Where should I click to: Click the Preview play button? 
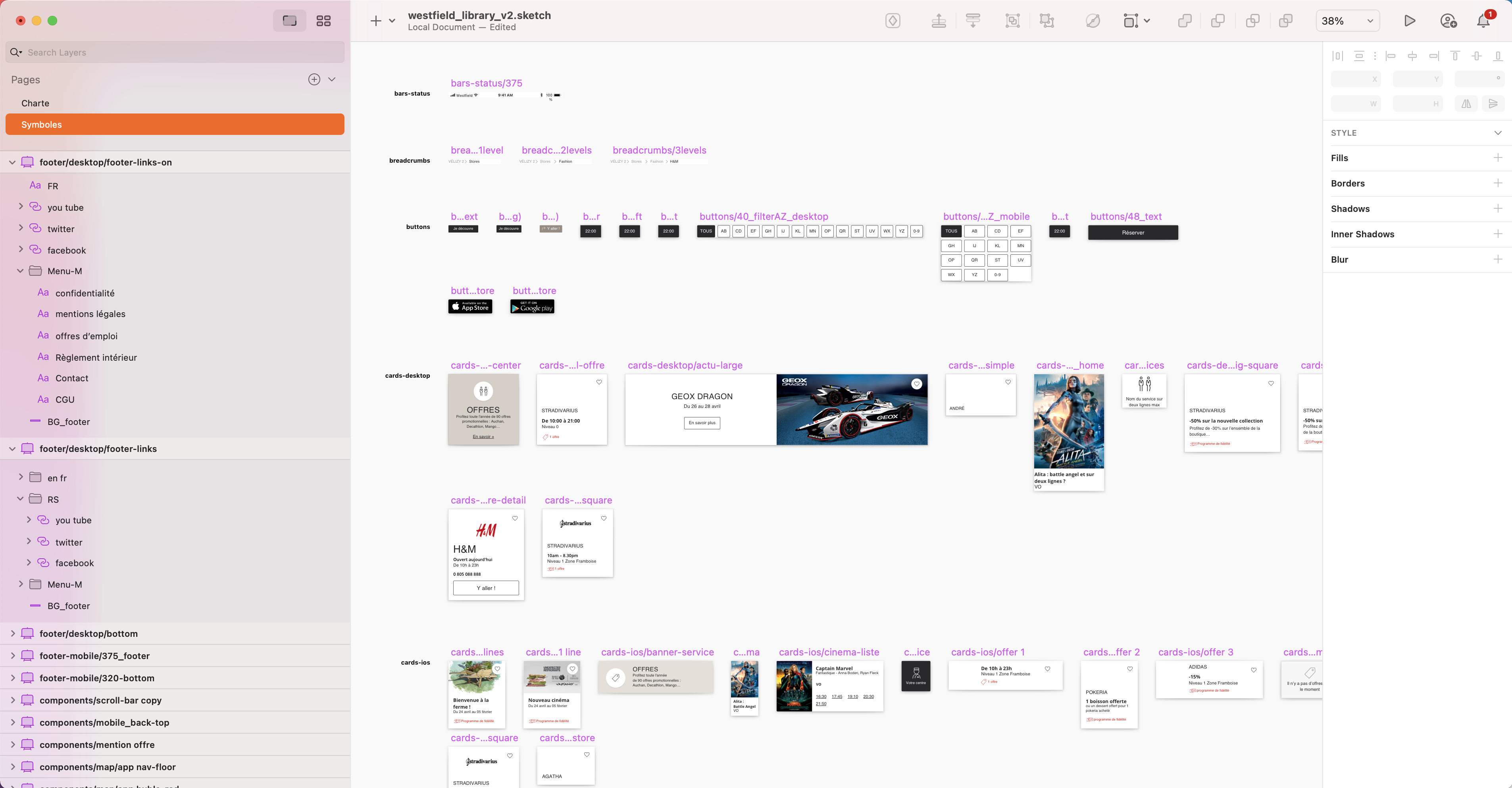coord(1409,21)
